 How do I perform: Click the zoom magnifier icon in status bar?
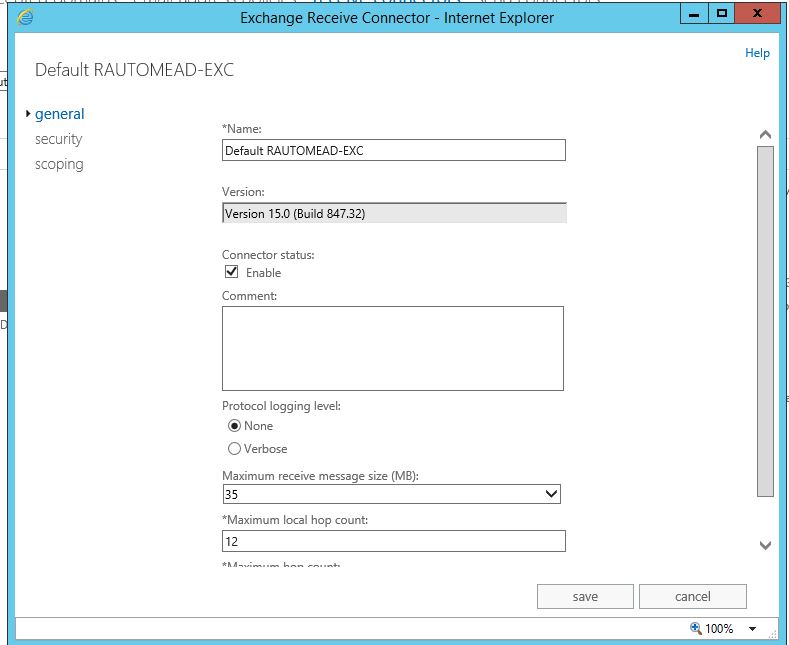tap(695, 628)
